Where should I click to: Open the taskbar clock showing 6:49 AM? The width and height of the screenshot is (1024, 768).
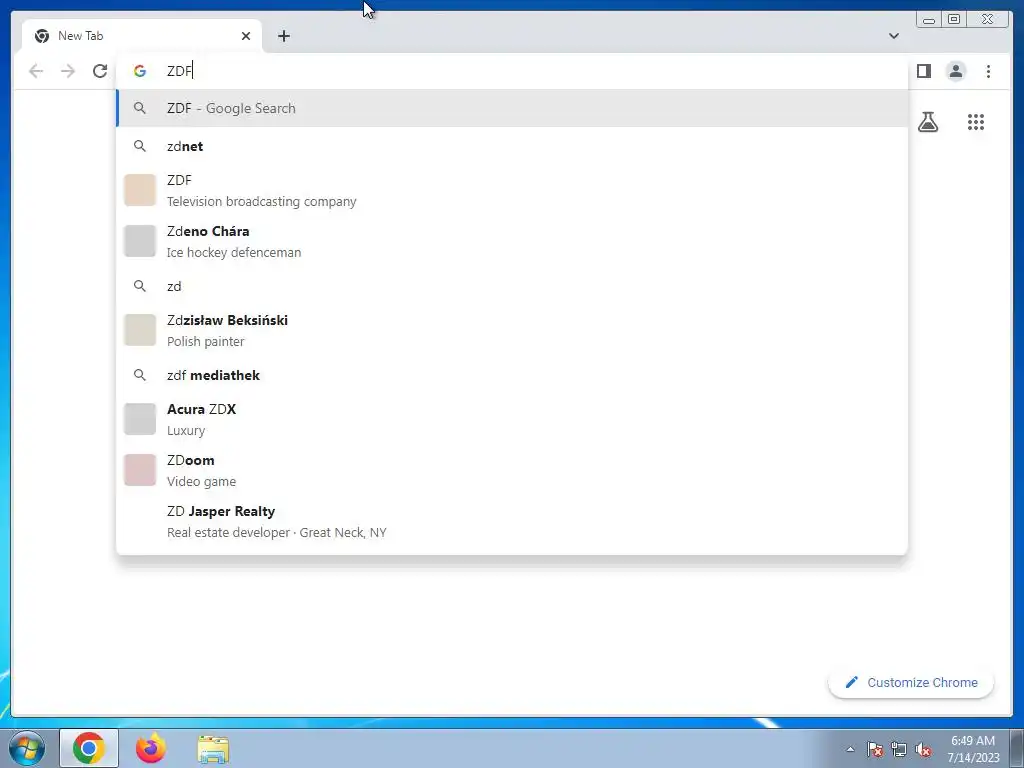(x=973, y=749)
